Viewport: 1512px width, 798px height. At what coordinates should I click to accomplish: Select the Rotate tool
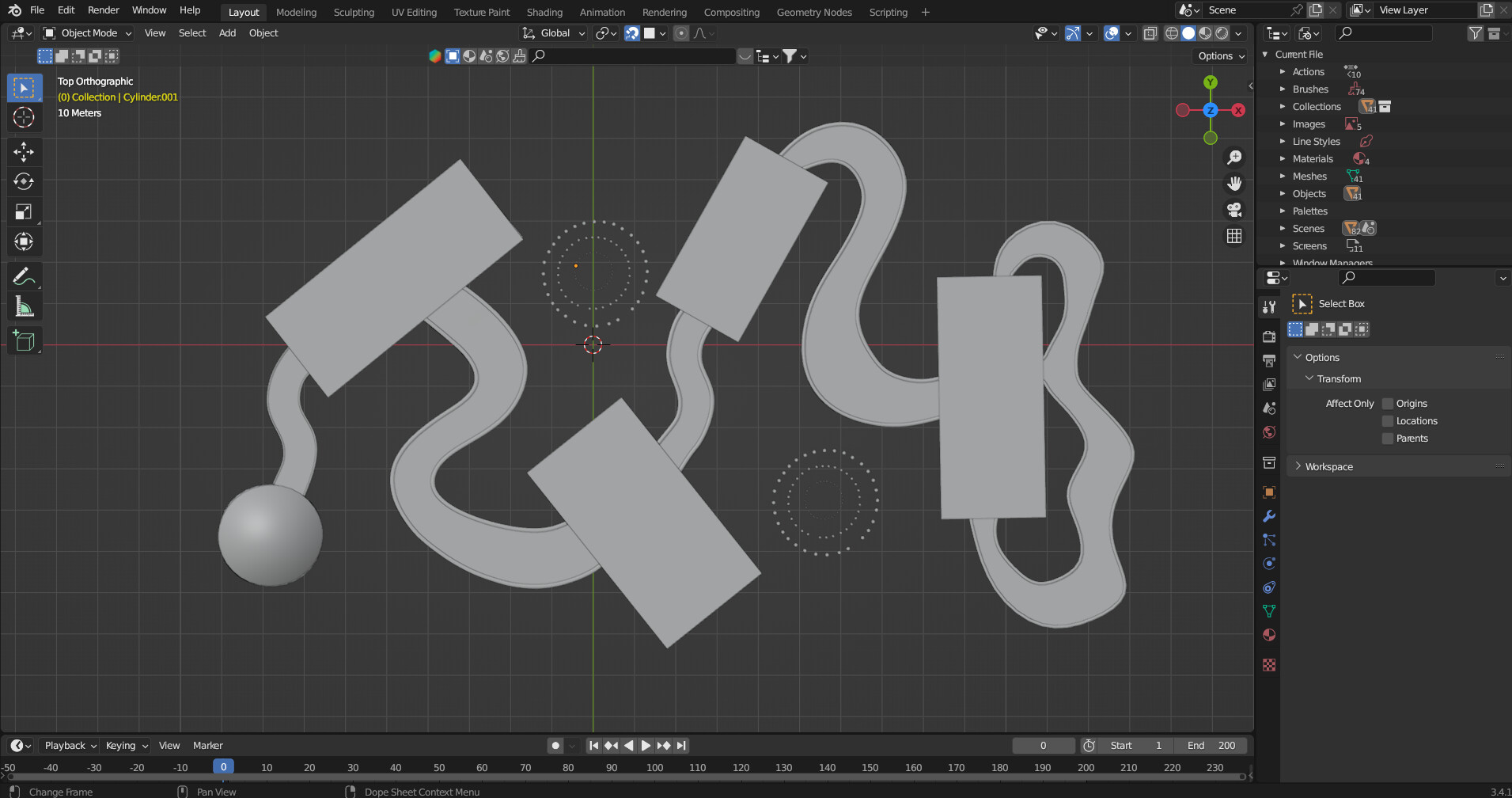[24, 181]
